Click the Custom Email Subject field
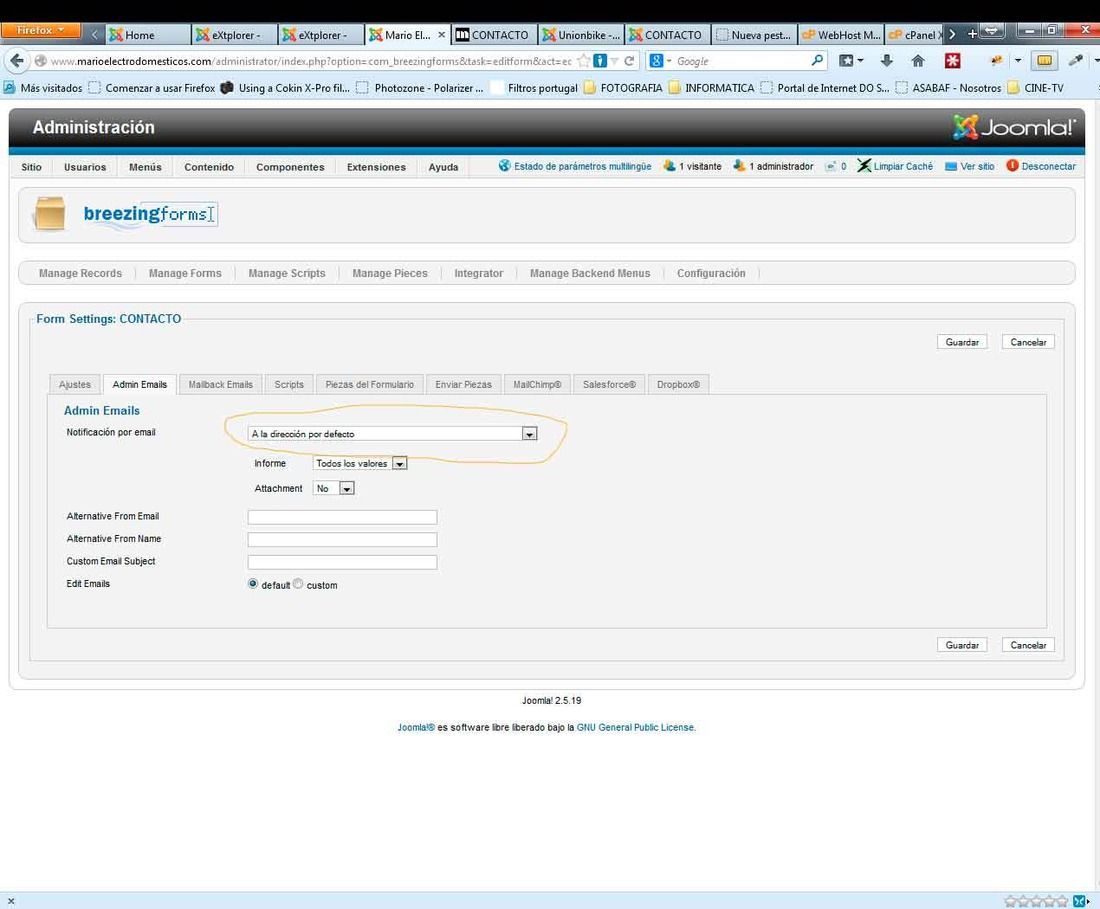This screenshot has width=1100, height=909. click(x=342, y=563)
